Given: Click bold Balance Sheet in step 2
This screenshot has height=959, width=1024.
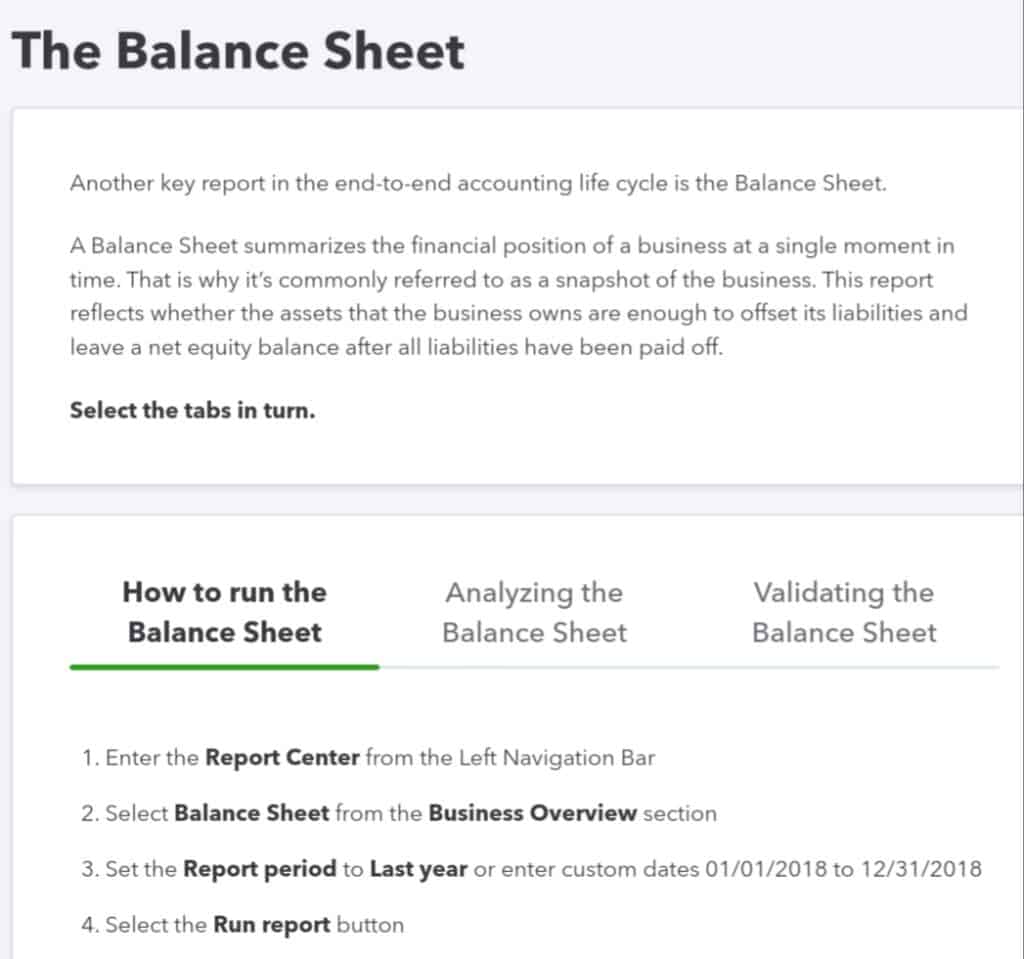Looking at the screenshot, I should pyautogui.click(x=251, y=813).
